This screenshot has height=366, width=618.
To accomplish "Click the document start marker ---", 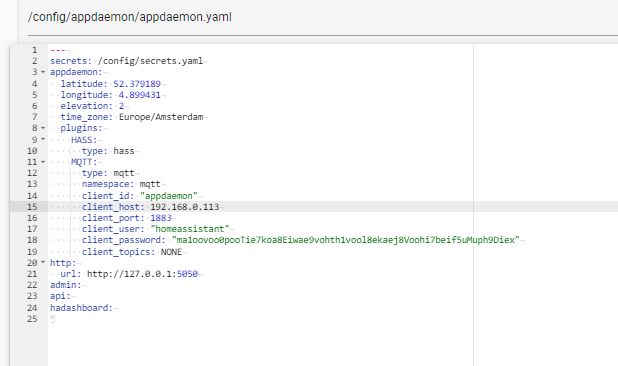I will pyautogui.click(x=58, y=50).
